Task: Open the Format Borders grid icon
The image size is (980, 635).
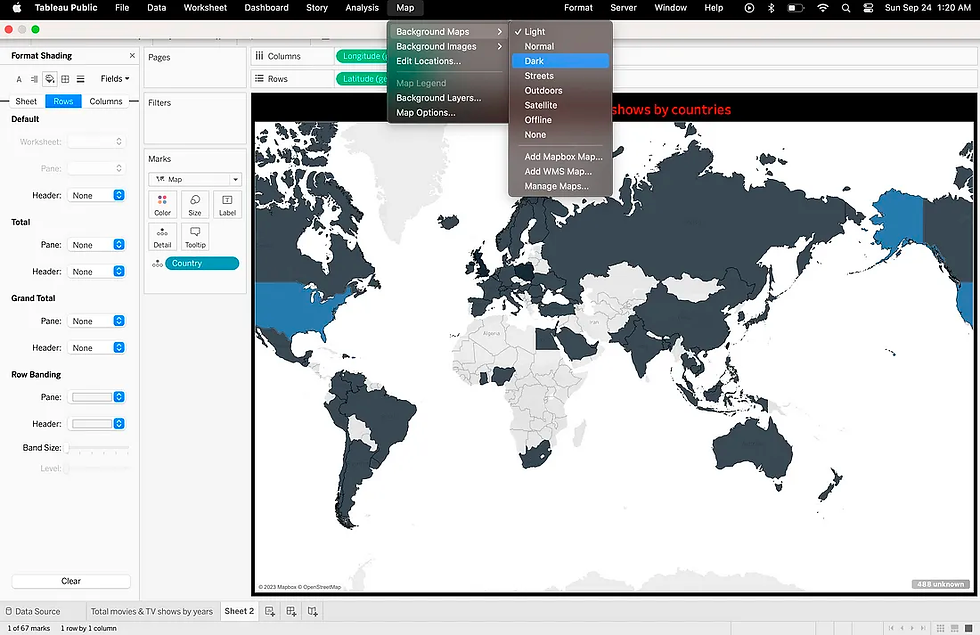Action: pos(65,79)
